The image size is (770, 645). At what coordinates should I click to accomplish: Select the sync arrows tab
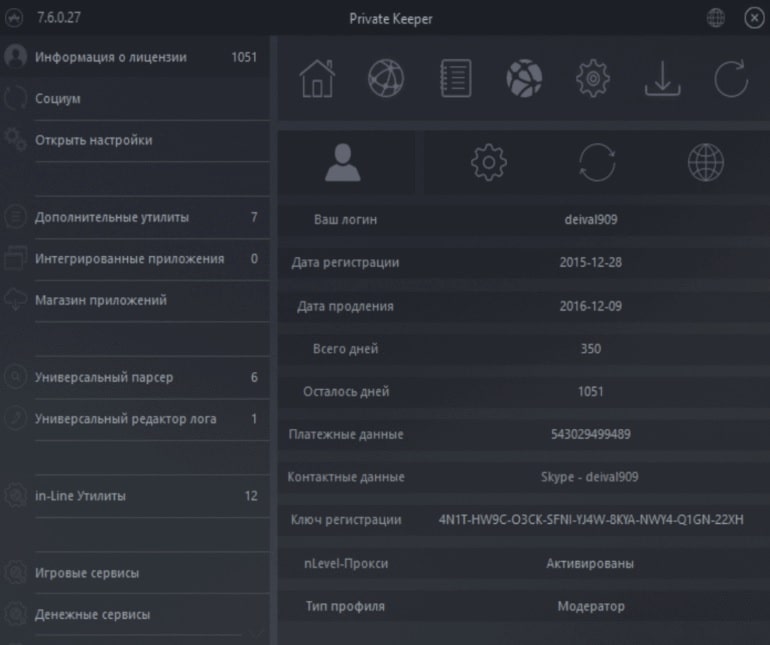(597, 163)
